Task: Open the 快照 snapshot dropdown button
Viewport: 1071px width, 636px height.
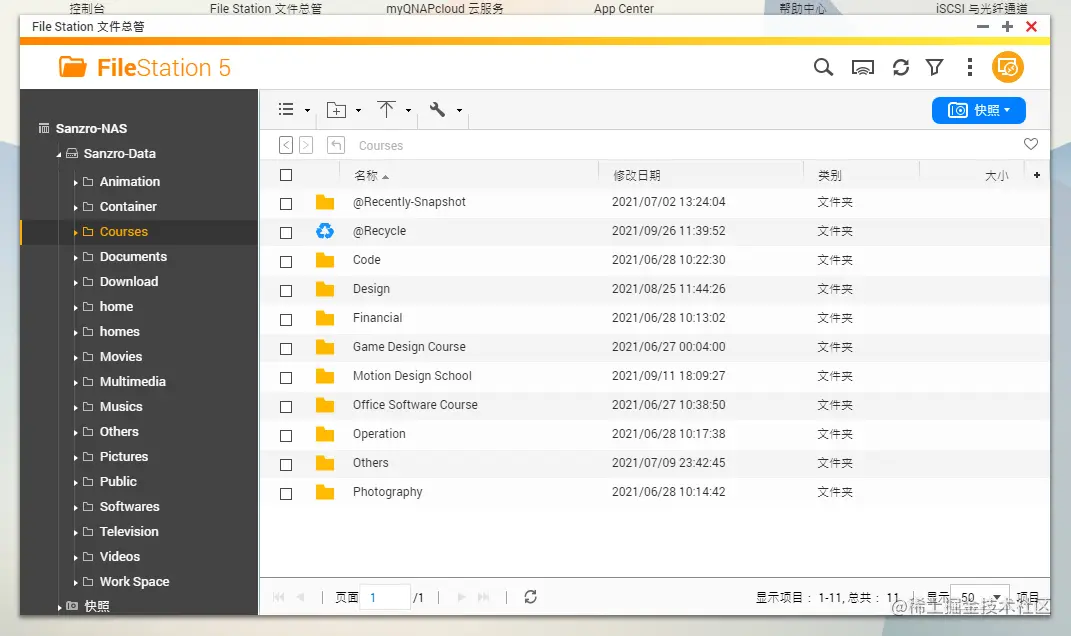Action: (979, 110)
